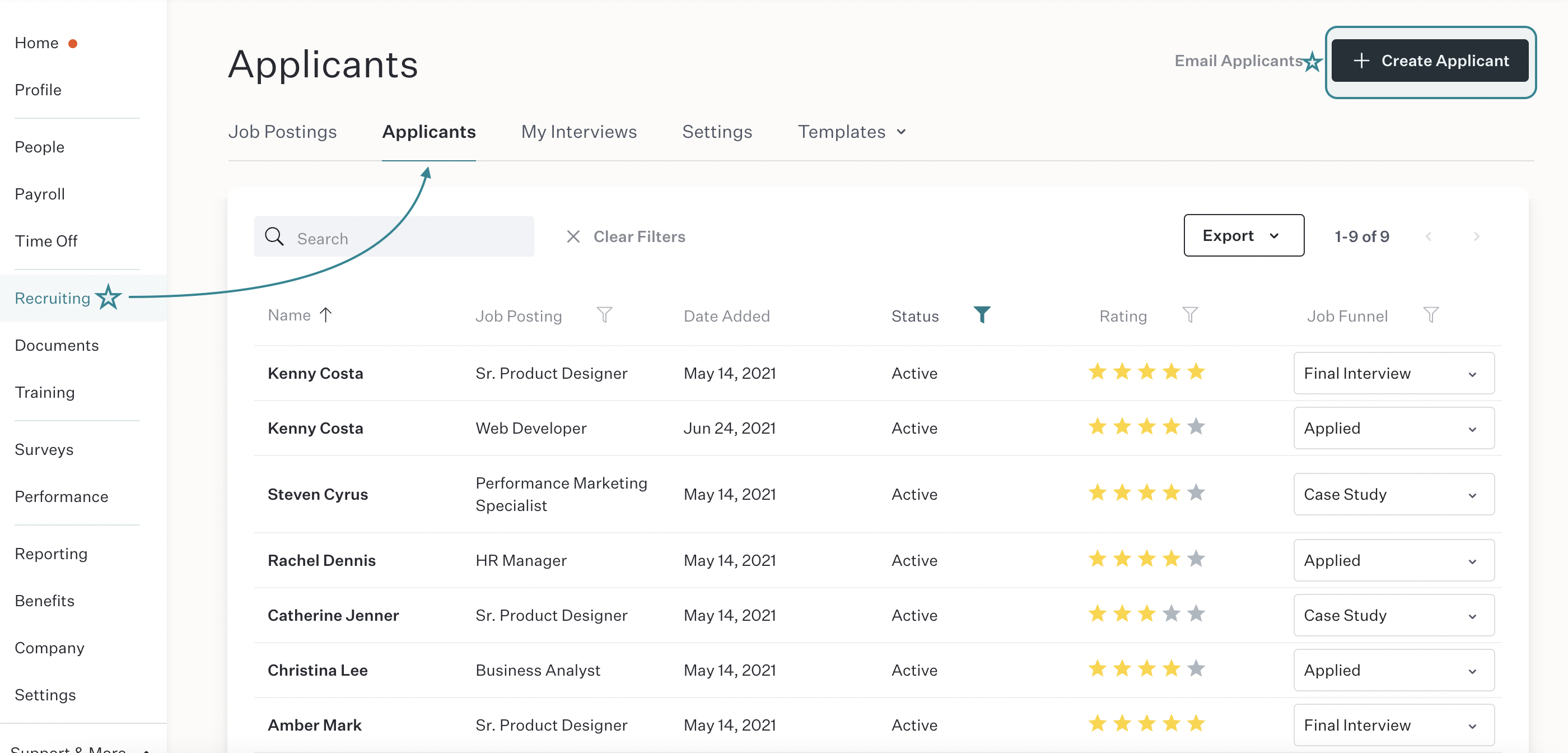Click the orange Home notification dot
The height and width of the screenshot is (753, 1568).
[72, 43]
